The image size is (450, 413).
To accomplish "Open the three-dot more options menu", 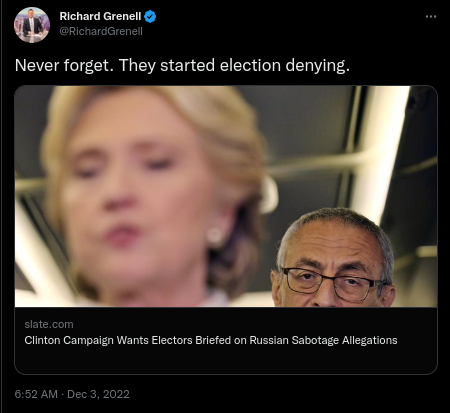I will point(431,16).
